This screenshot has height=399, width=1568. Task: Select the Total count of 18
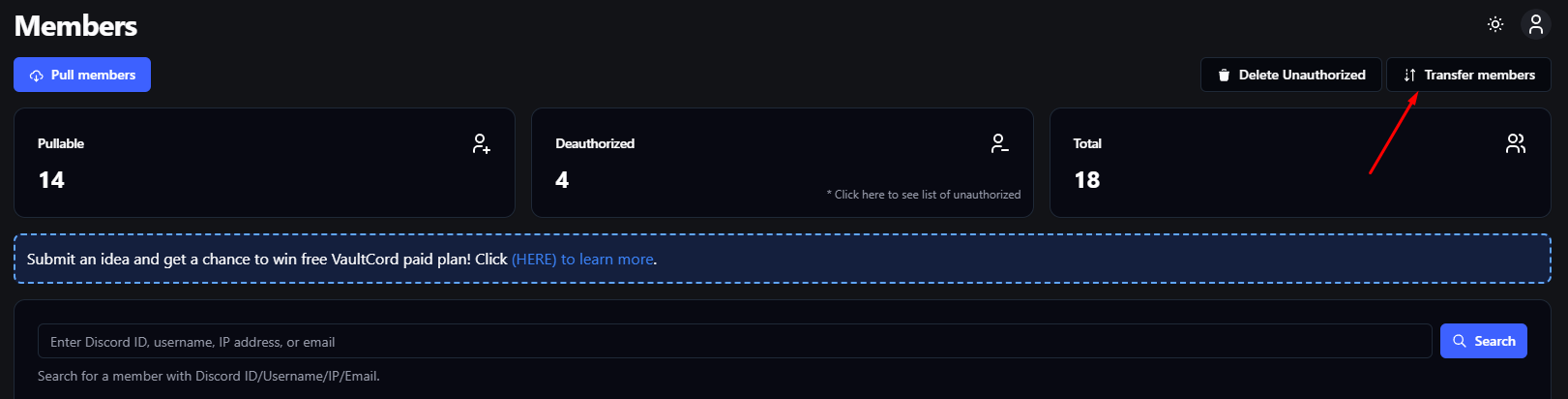(x=1086, y=180)
